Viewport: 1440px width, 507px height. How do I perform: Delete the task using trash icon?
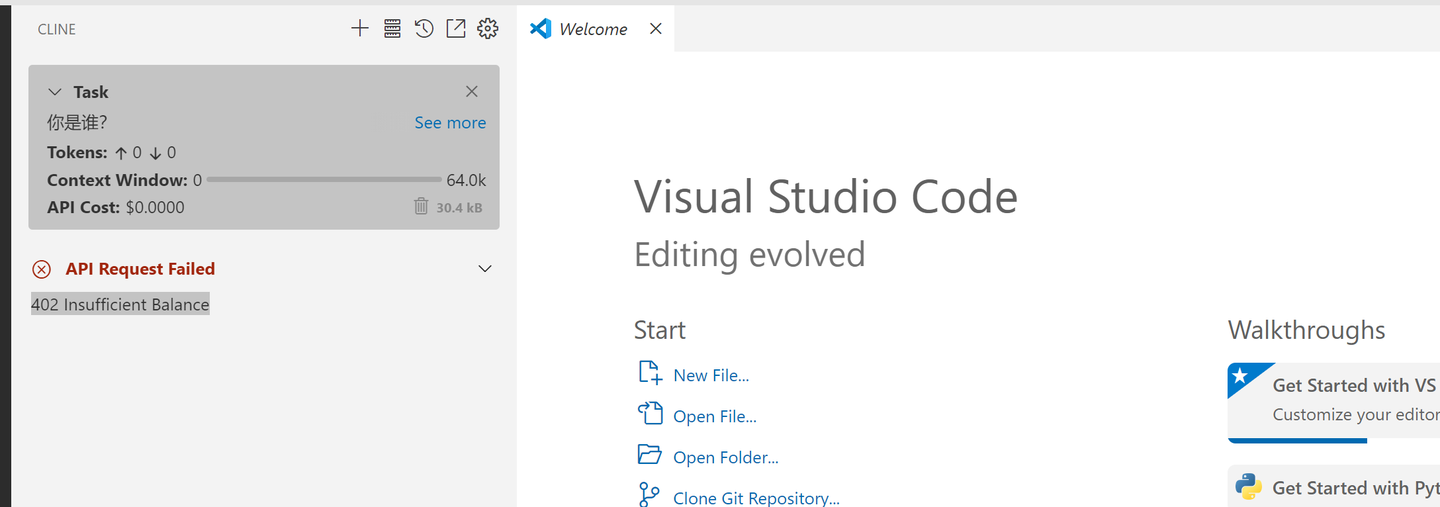(x=421, y=206)
